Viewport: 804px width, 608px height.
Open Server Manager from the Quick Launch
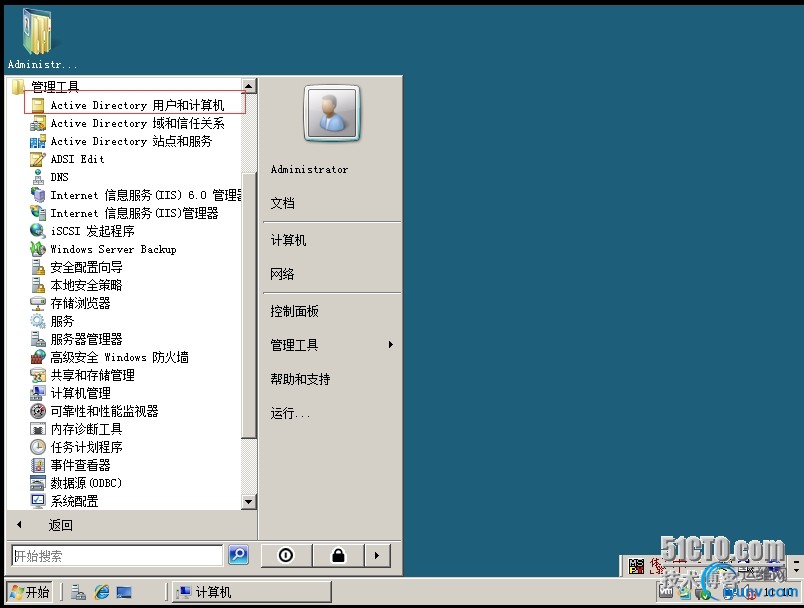pos(78,593)
